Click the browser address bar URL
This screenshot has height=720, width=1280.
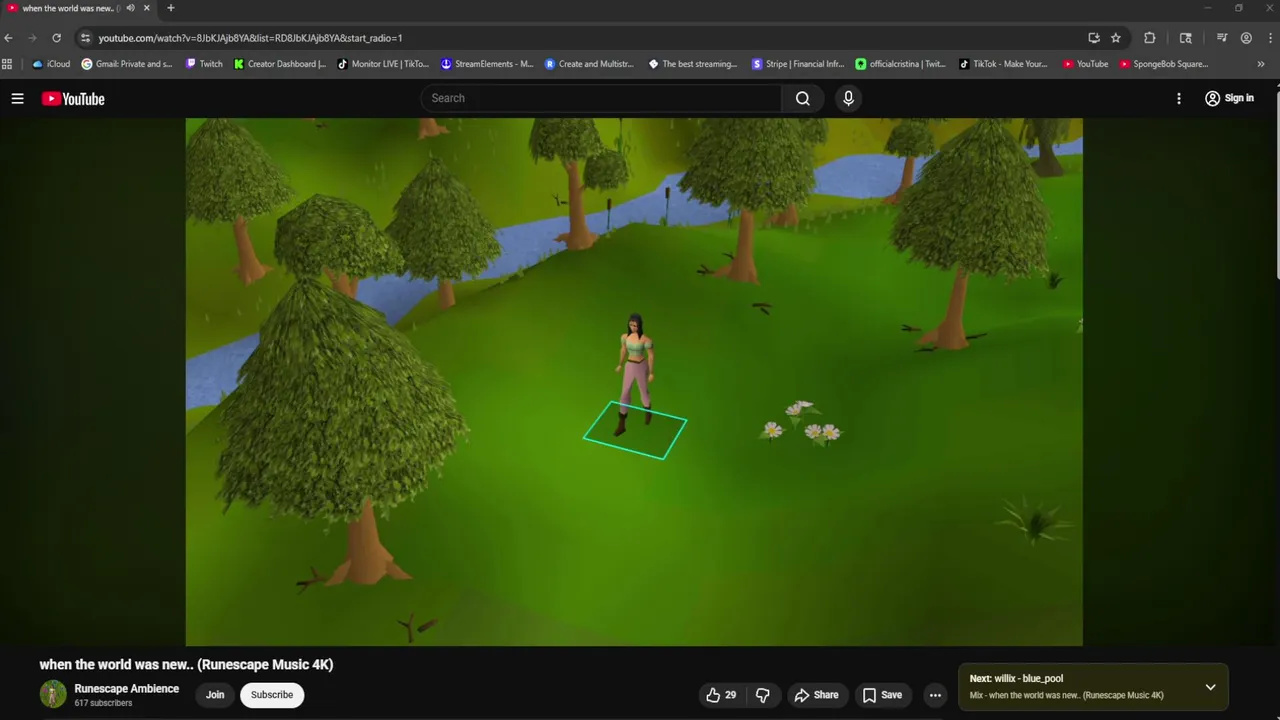[250, 38]
